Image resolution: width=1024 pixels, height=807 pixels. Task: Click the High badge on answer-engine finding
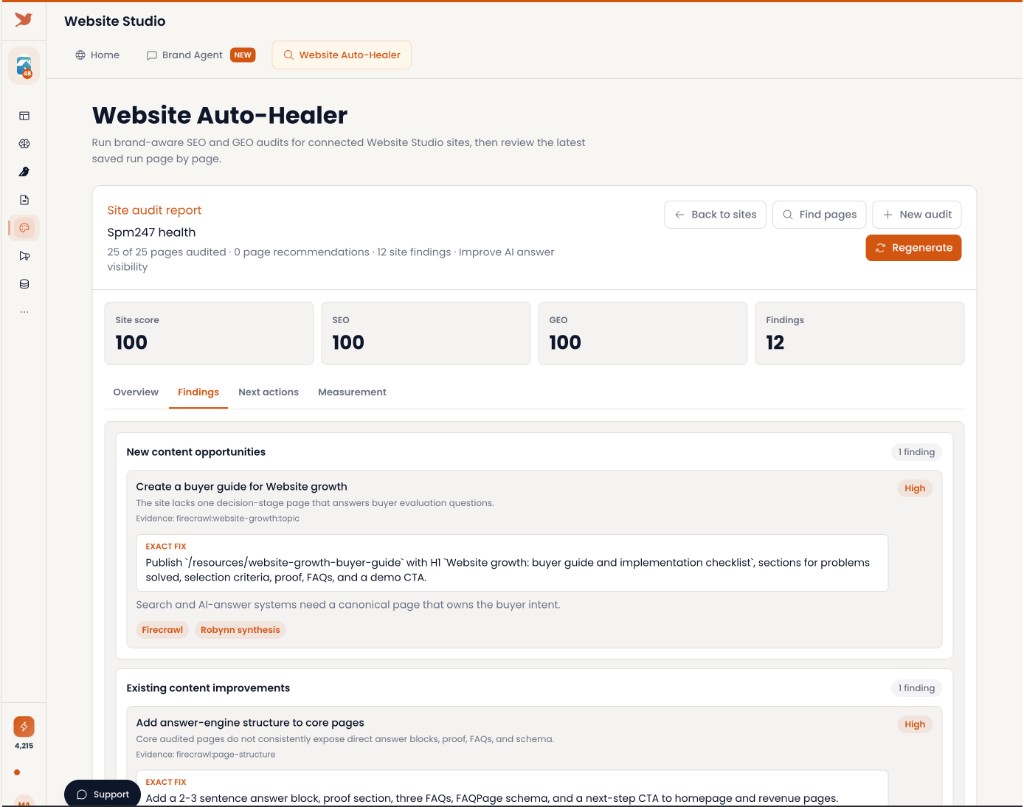[x=914, y=724]
